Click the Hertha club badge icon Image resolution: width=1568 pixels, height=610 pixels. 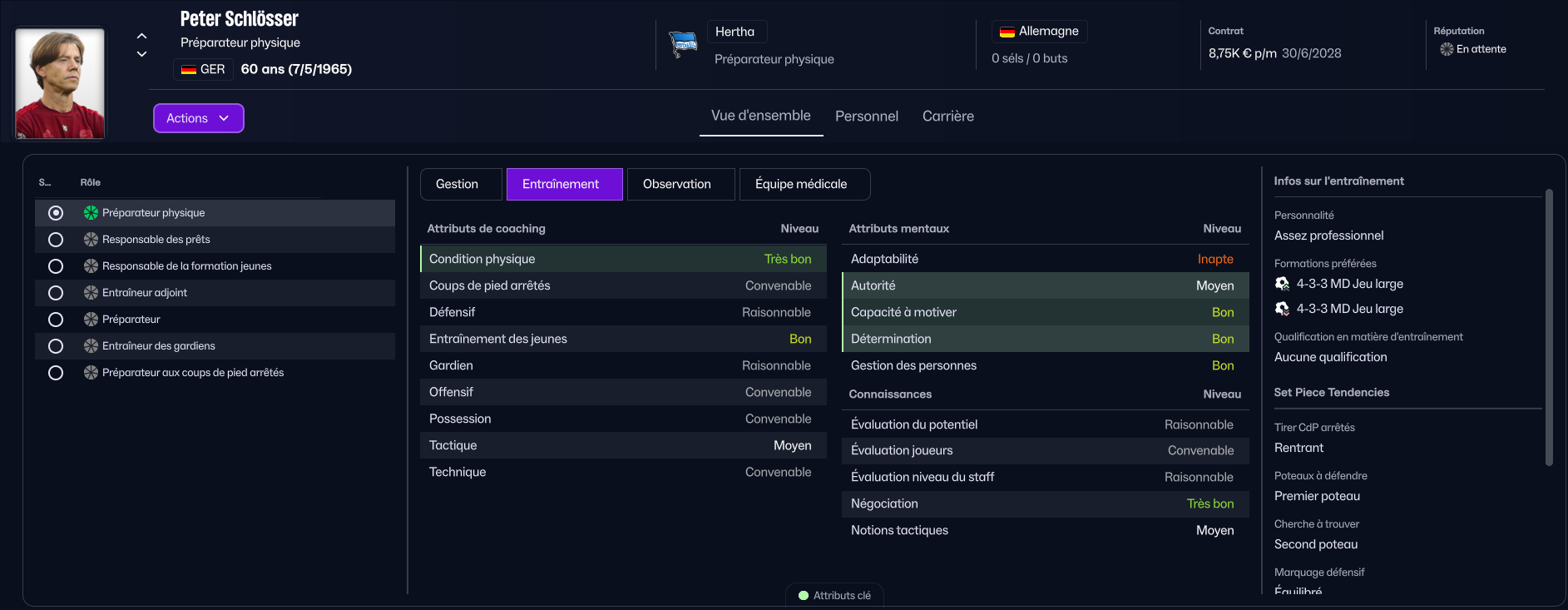click(683, 43)
